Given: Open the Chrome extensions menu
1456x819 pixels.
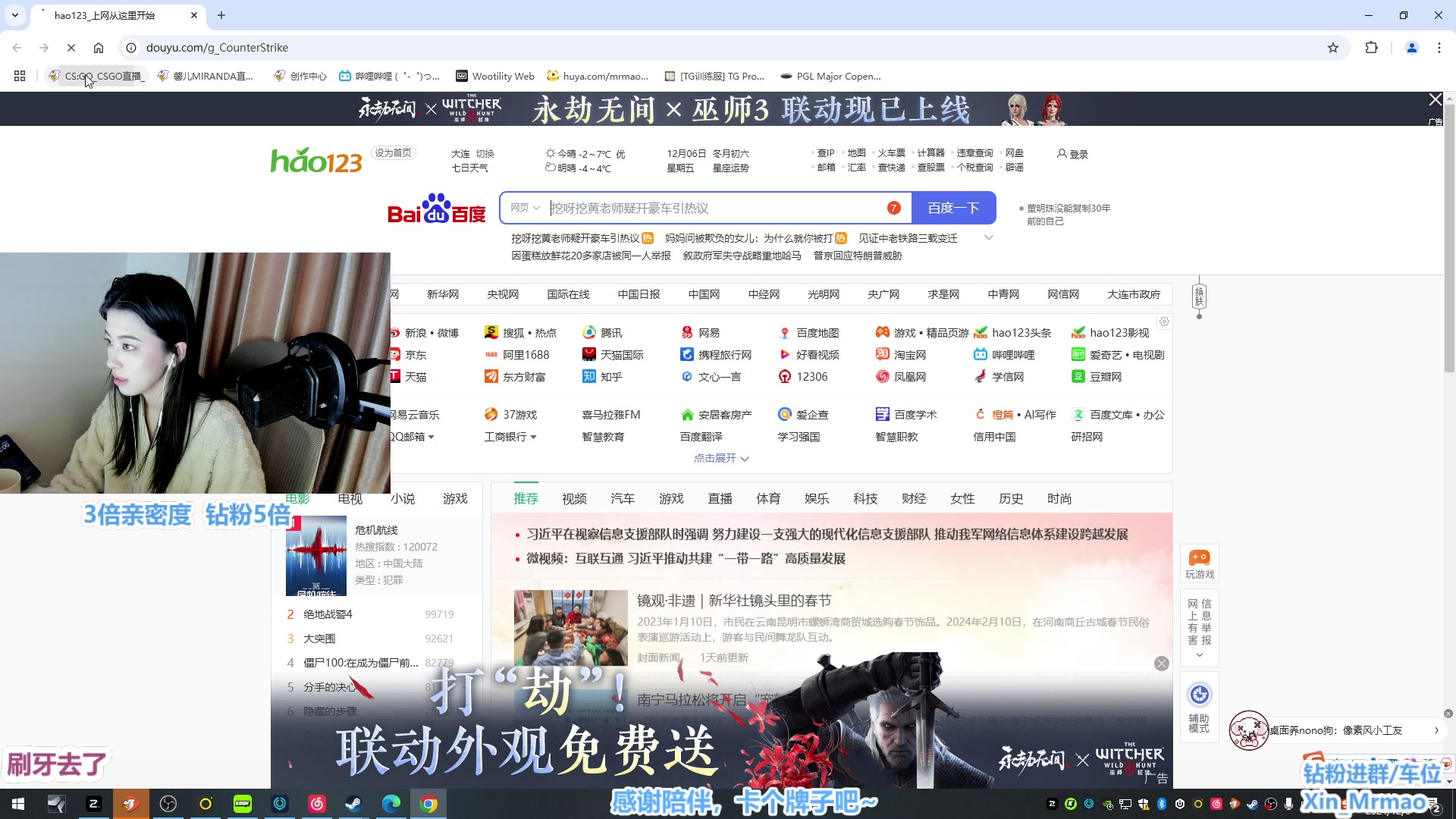Looking at the screenshot, I should tap(1371, 48).
